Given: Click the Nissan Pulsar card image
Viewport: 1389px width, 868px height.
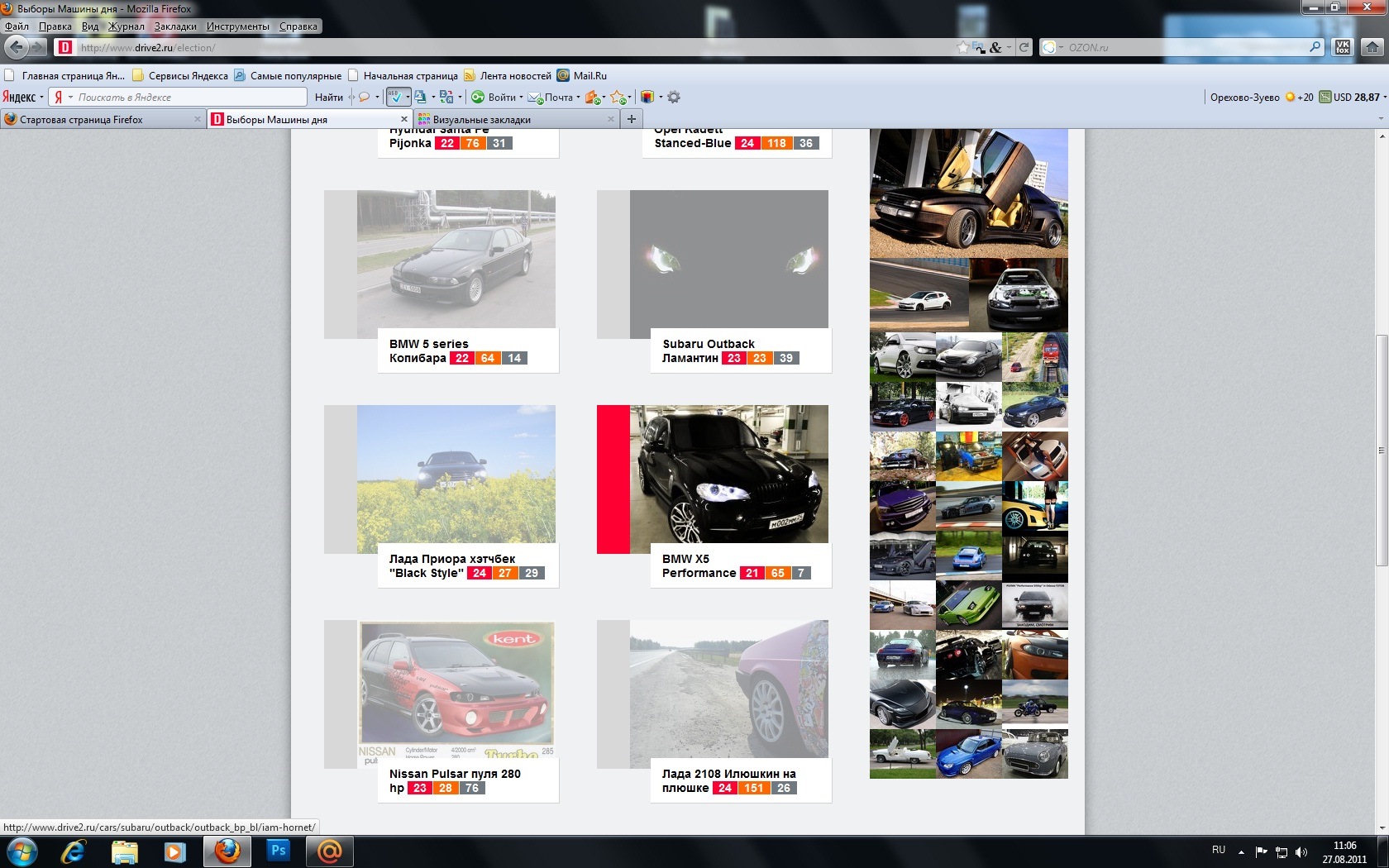Looking at the screenshot, I should tap(456, 689).
